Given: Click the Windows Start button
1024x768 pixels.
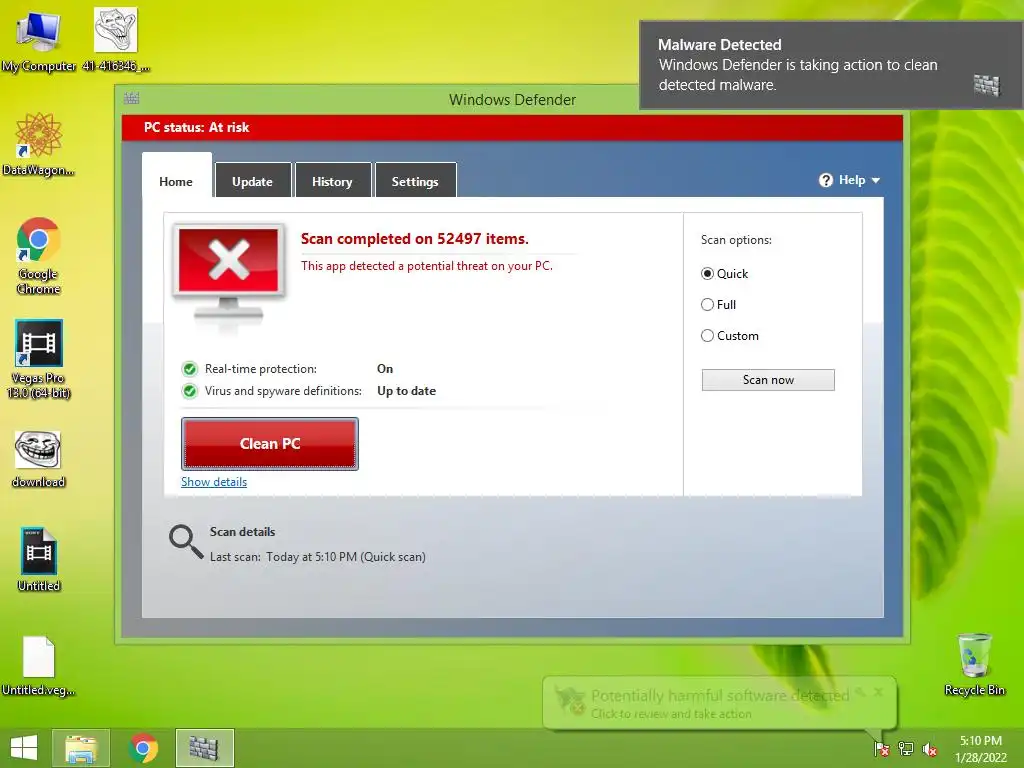Looking at the screenshot, I should pos(24,748).
